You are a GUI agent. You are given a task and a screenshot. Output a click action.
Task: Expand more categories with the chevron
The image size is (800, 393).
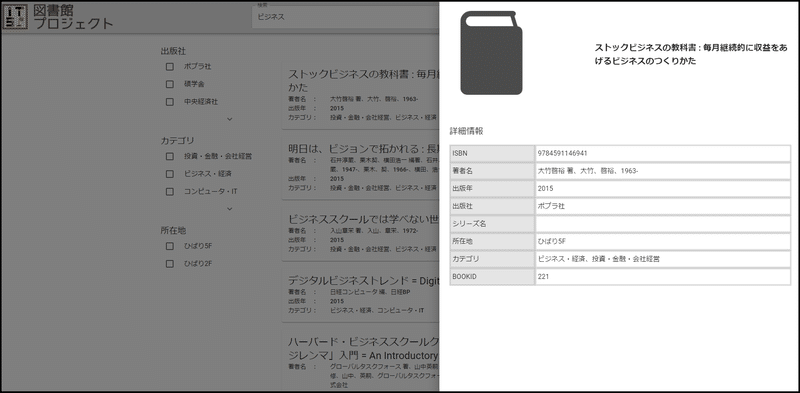click(x=230, y=209)
